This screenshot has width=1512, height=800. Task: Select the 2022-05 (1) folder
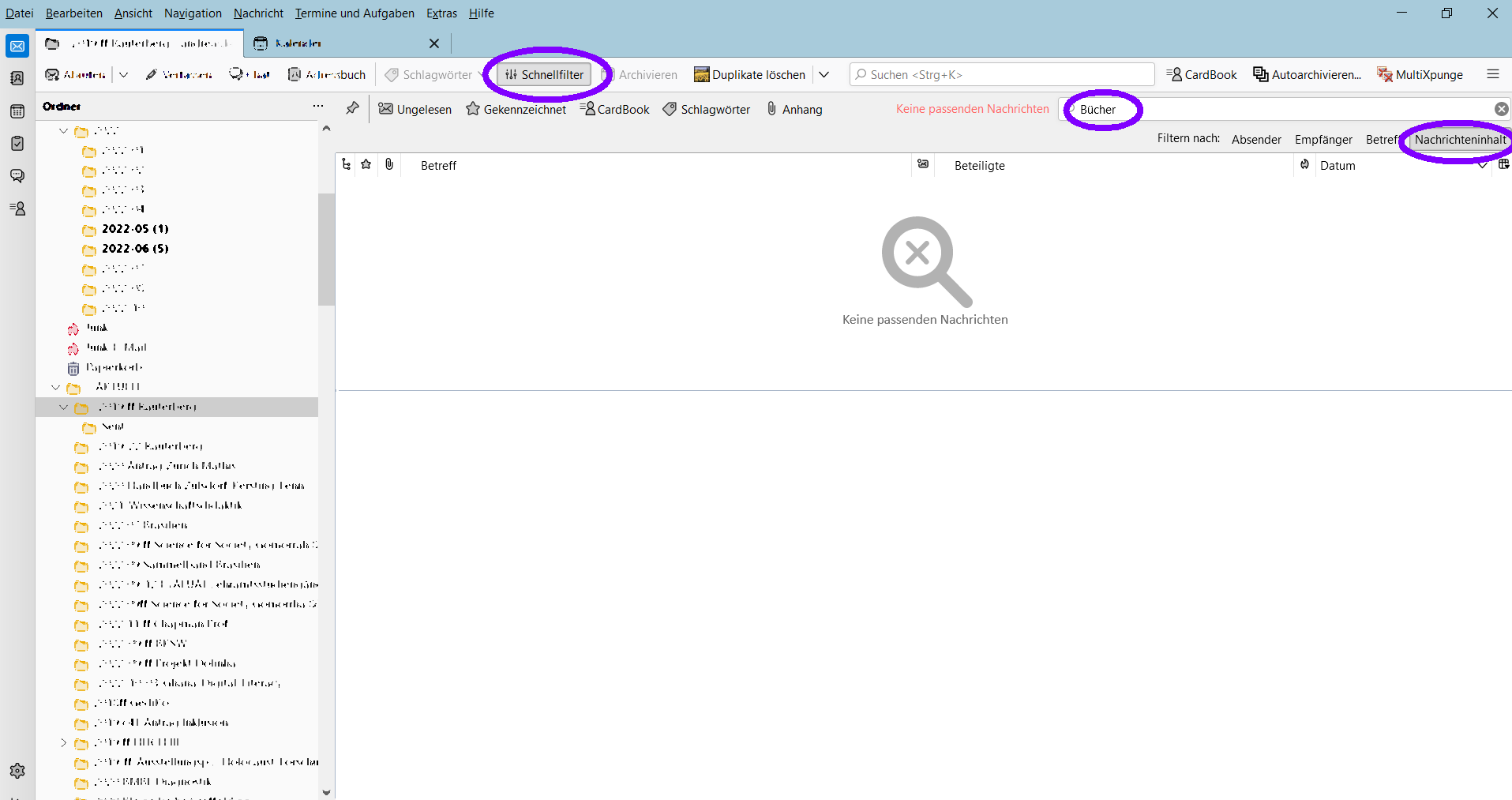[x=135, y=229]
